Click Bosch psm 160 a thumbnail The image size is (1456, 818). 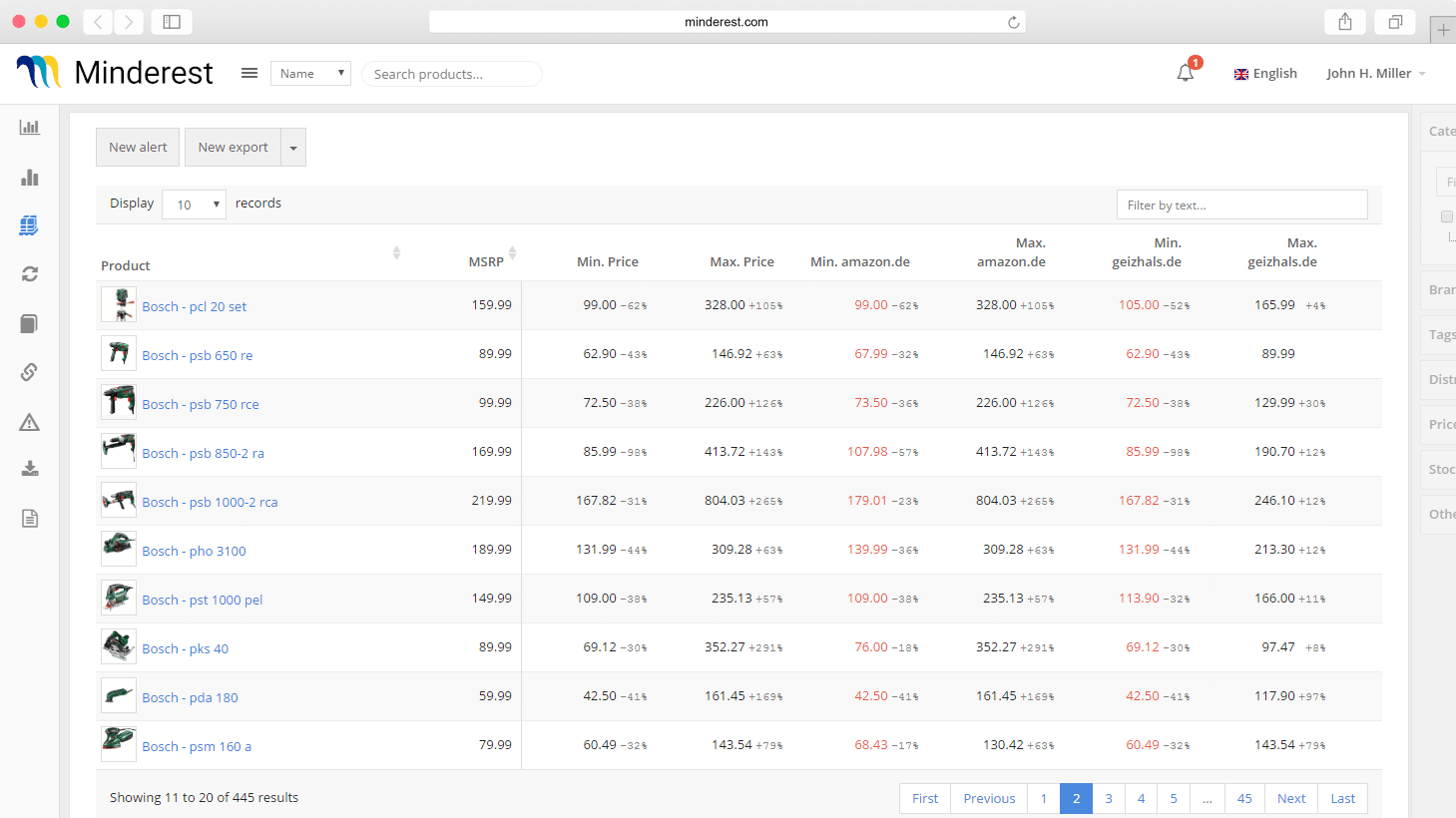tap(119, 744)
